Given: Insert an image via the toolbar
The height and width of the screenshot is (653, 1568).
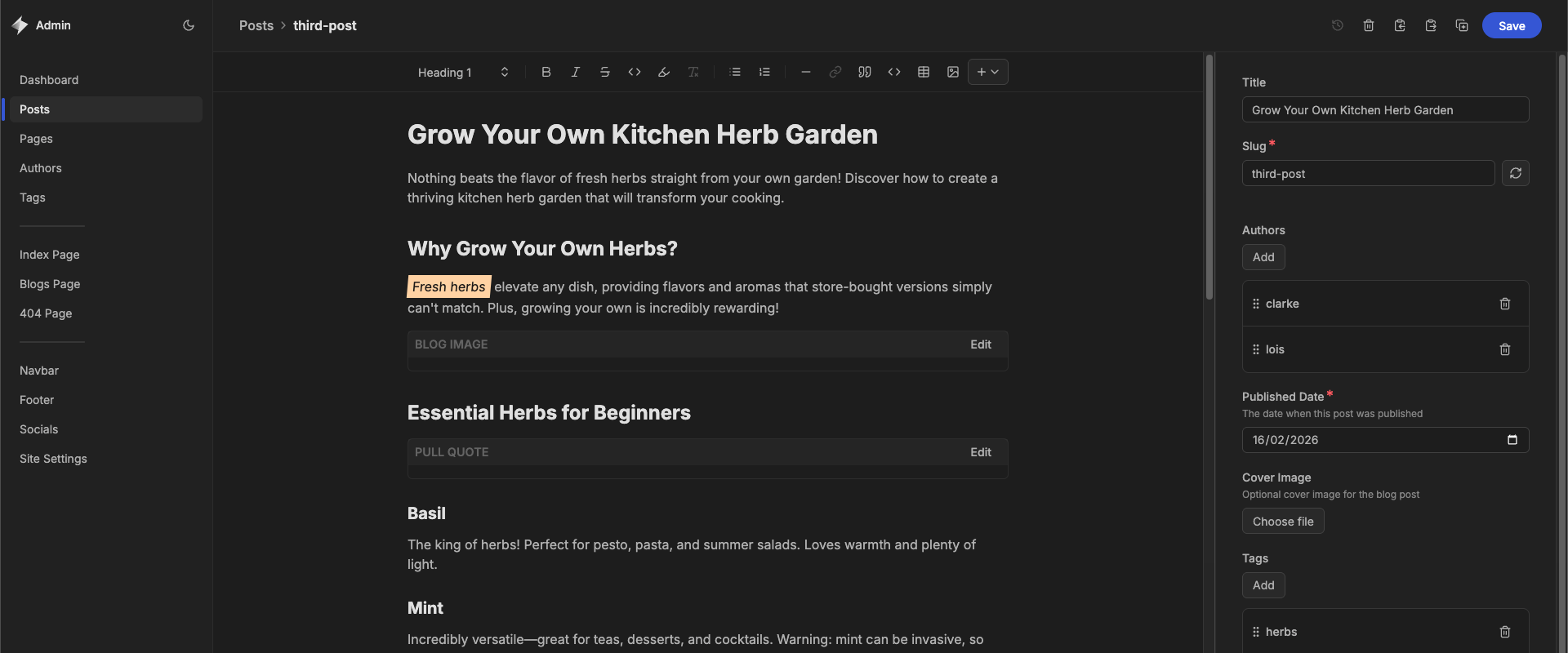Looking at the screenshot, I should 952,72.
